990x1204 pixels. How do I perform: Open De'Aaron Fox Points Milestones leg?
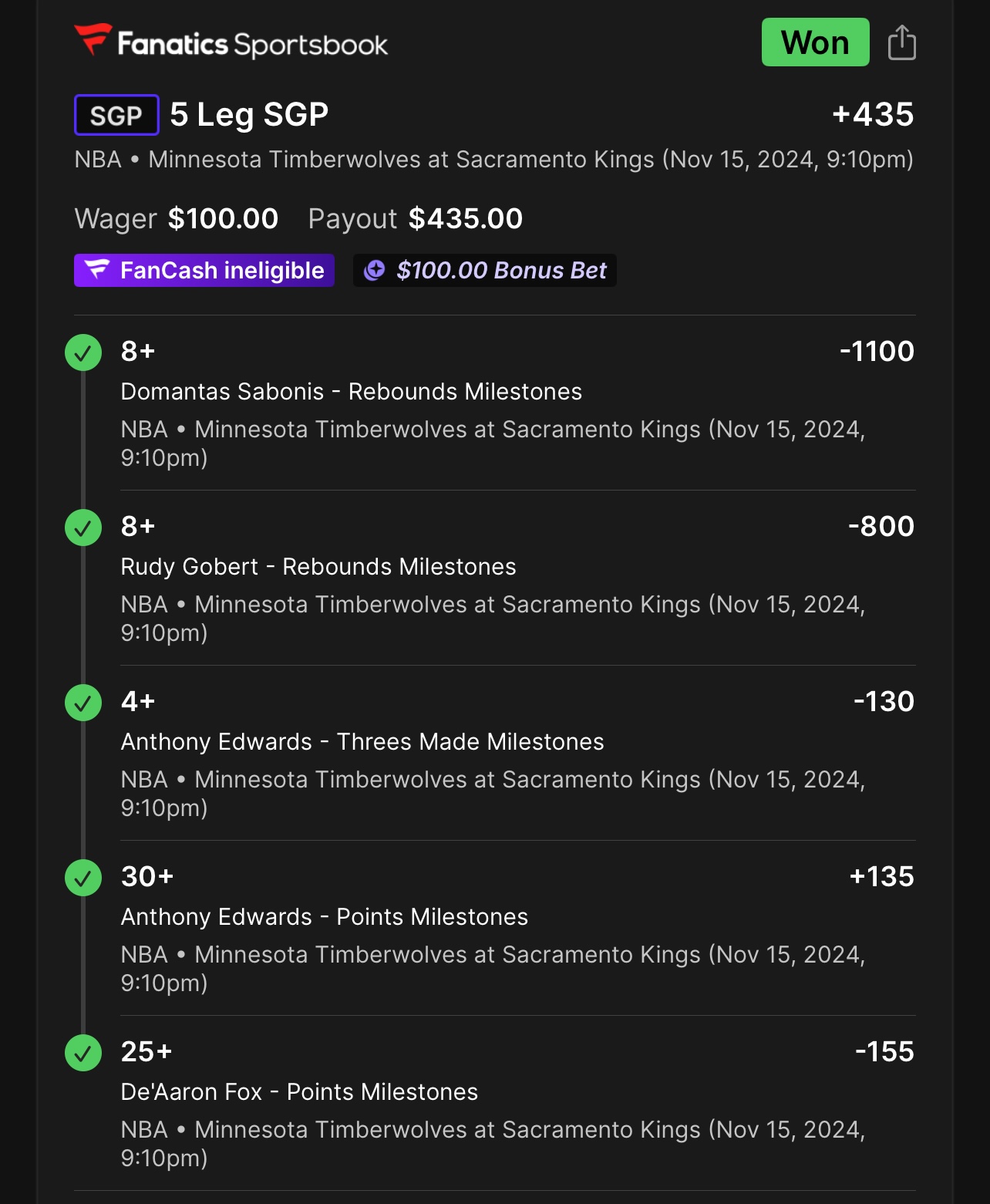point(299,1092)
